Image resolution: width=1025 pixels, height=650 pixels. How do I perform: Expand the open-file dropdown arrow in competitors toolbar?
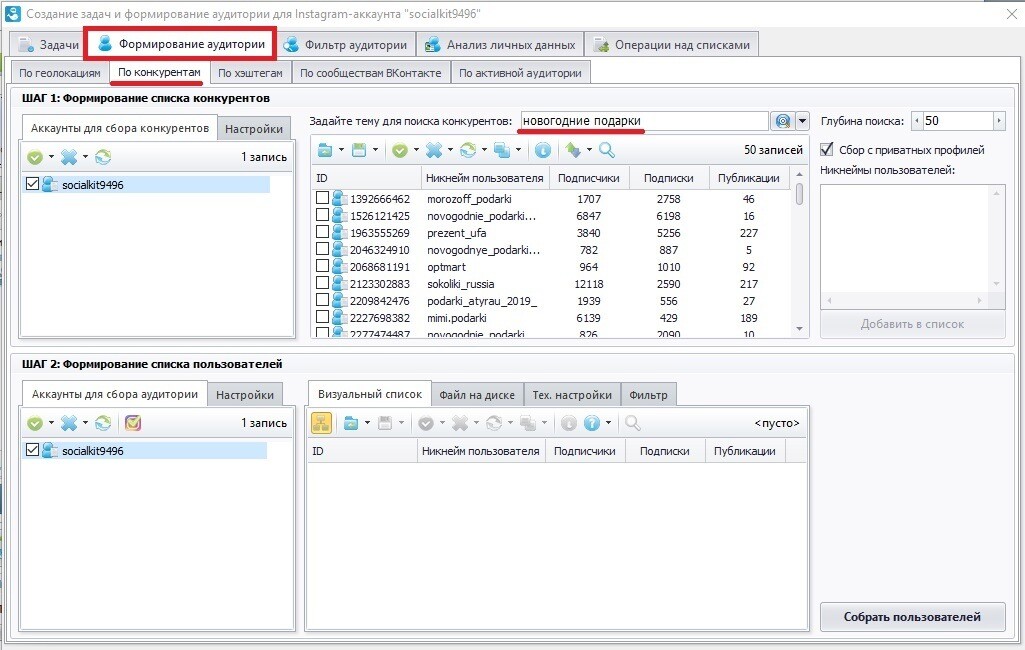tap(341, 150)
